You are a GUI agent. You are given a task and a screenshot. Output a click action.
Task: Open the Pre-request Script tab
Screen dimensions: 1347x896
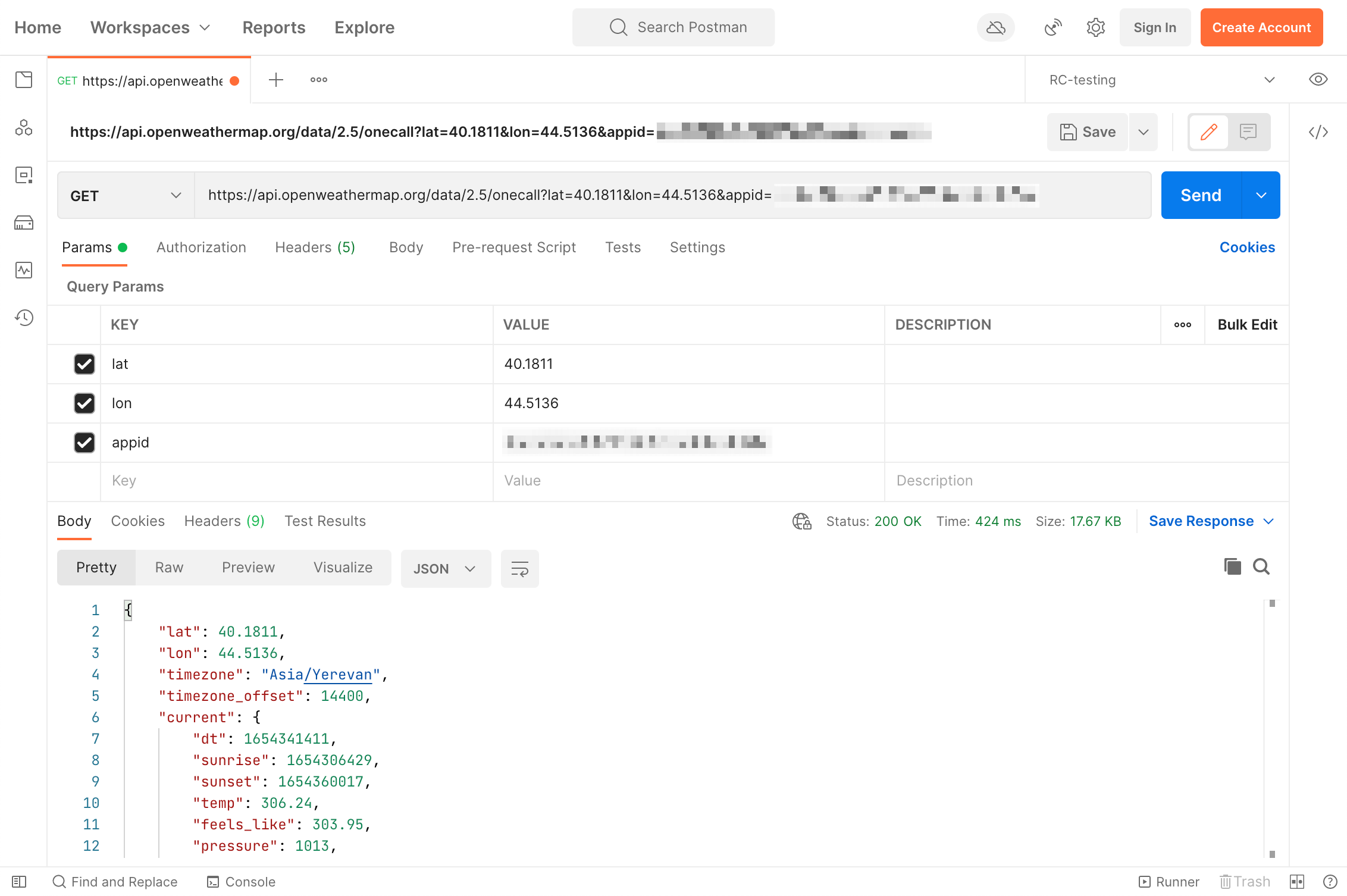[x=514, y=248]
